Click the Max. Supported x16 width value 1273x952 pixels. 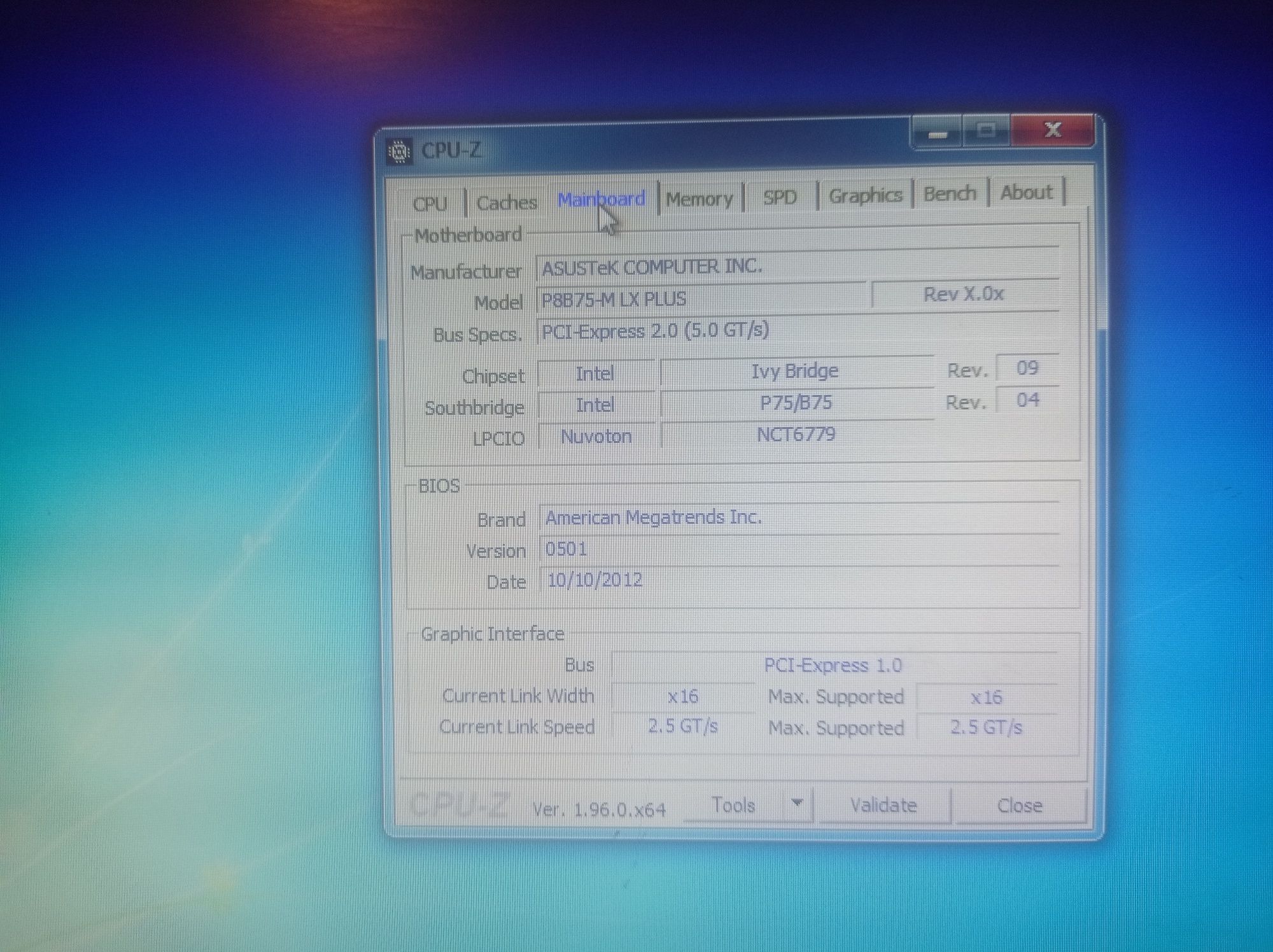(x=987, y=697)
